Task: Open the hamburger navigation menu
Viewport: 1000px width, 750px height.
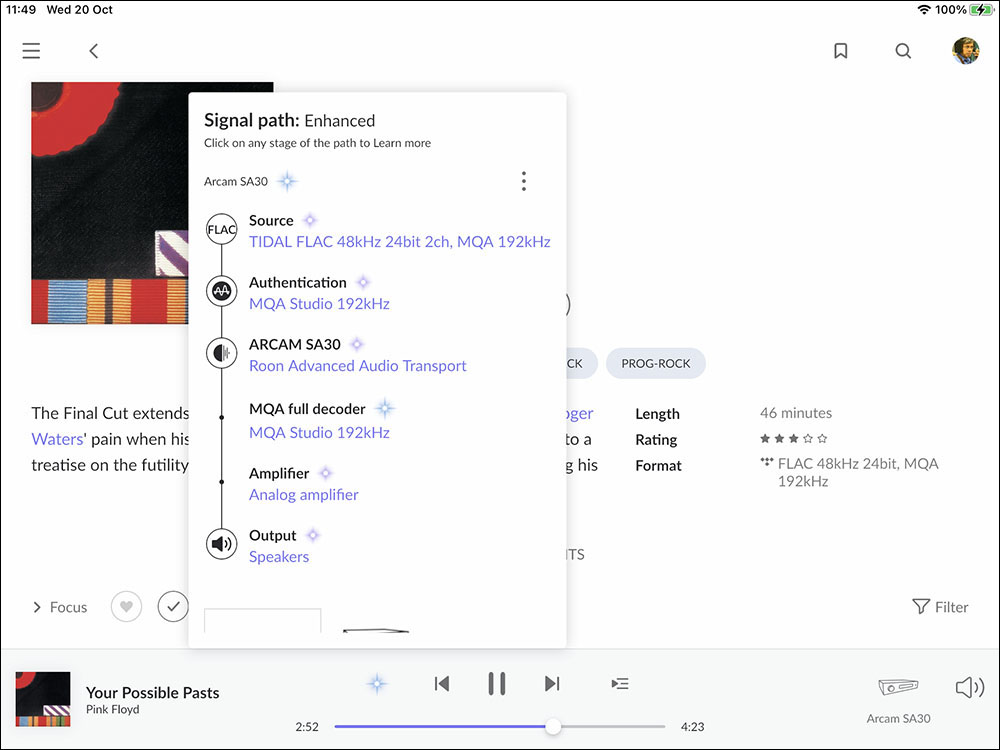Action: [x=31, y=51]
